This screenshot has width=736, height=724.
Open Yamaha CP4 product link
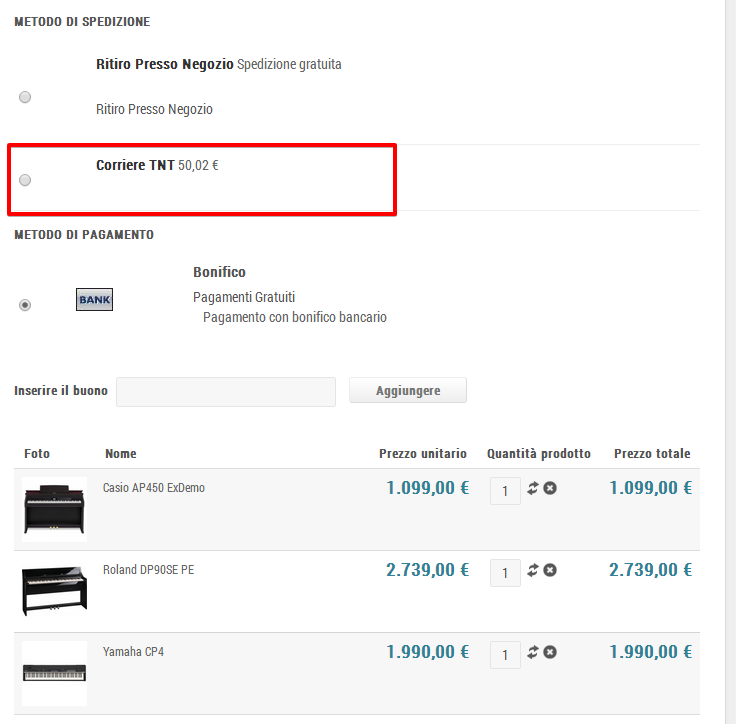click(x=133, y=652)
